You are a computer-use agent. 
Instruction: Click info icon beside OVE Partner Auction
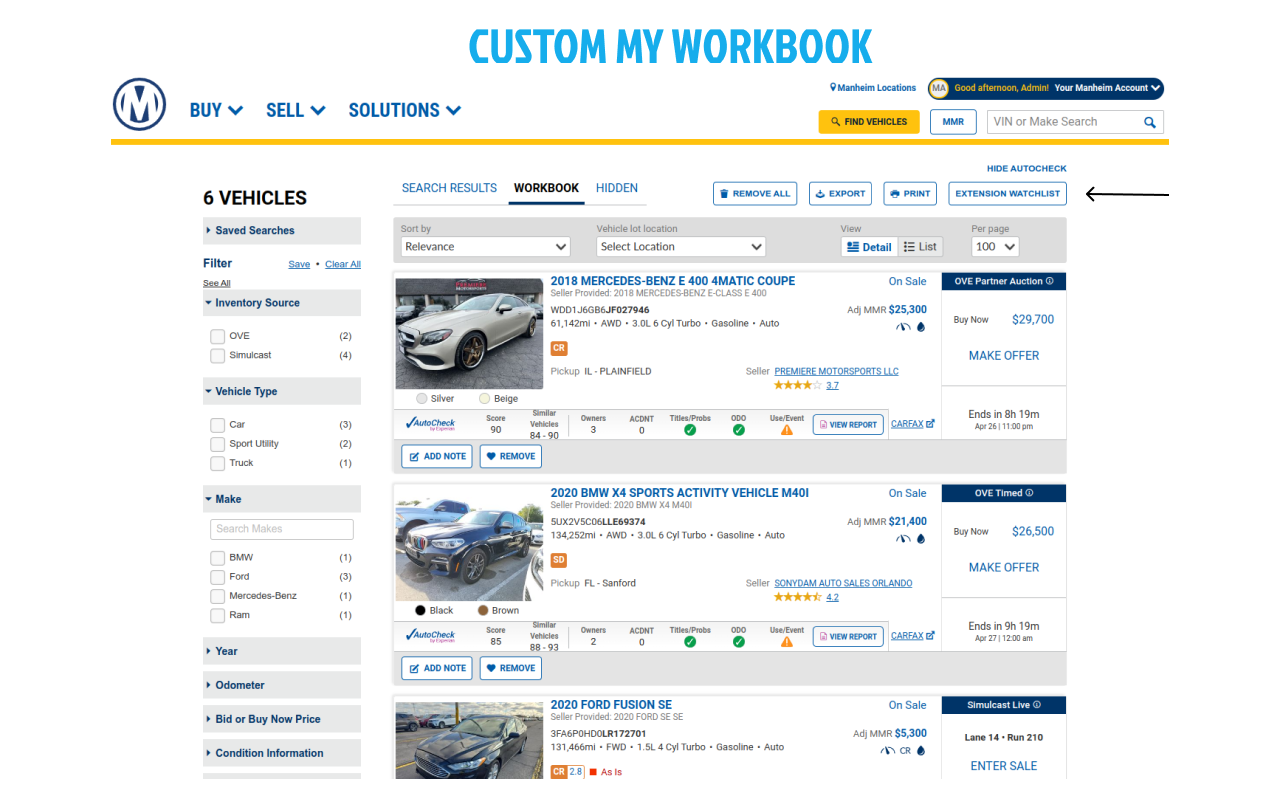1049,282
